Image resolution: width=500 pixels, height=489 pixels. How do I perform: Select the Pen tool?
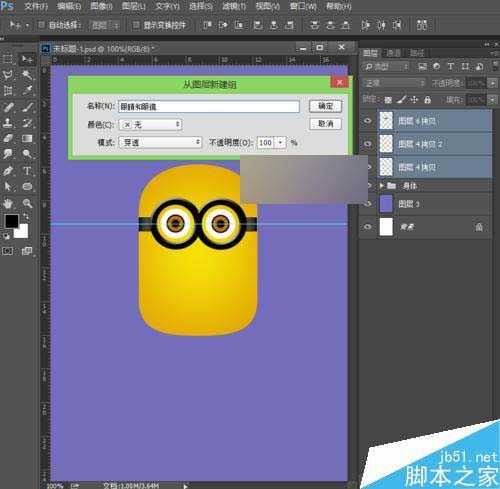(x=8, y=171)
